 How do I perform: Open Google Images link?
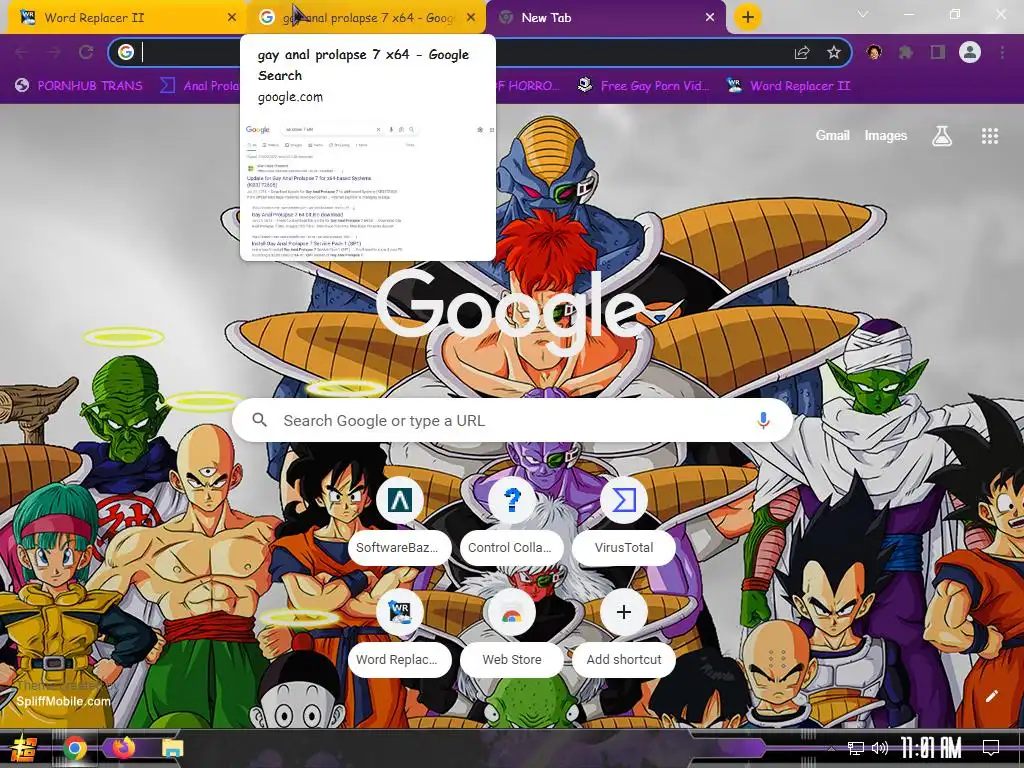pyautogui.click(x=886, y=135)
